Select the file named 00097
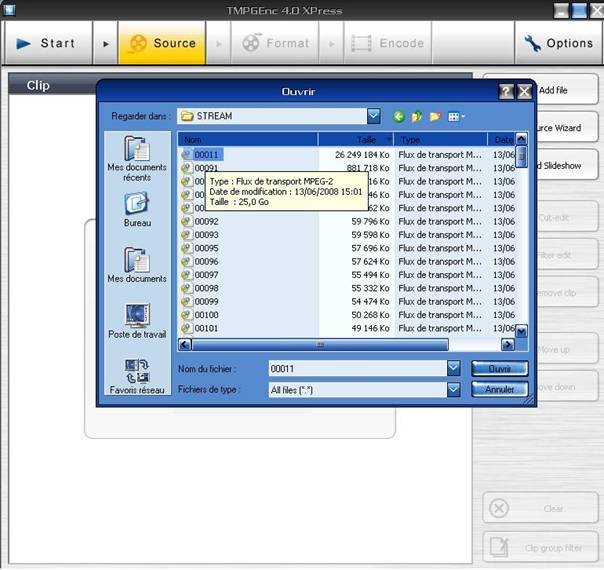604x570 pixels. click(206, 275)
